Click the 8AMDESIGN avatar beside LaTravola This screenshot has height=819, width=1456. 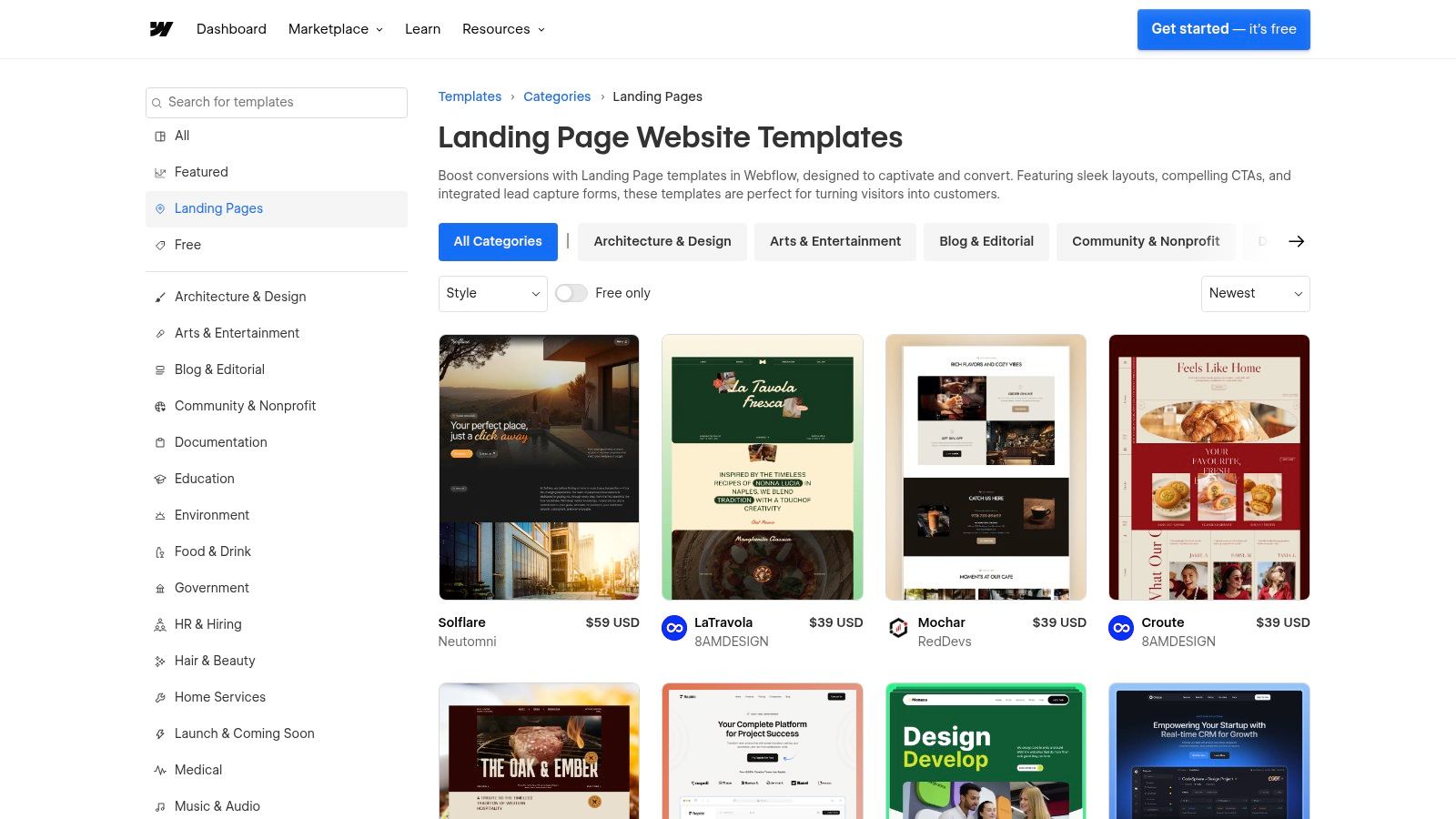pyautogui.click(x=674, y=628)
